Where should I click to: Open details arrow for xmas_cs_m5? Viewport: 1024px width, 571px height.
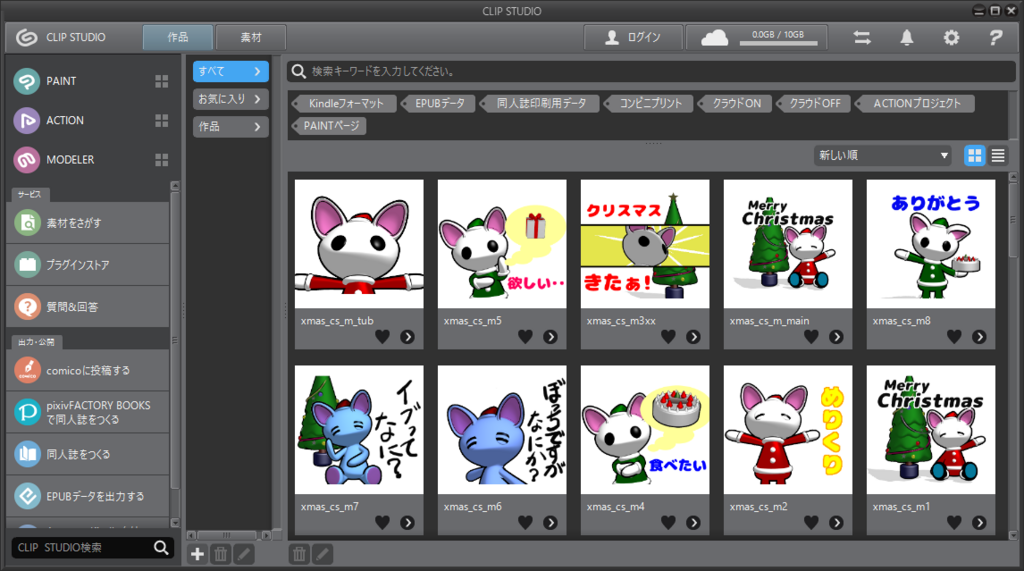tap(551, 336)
